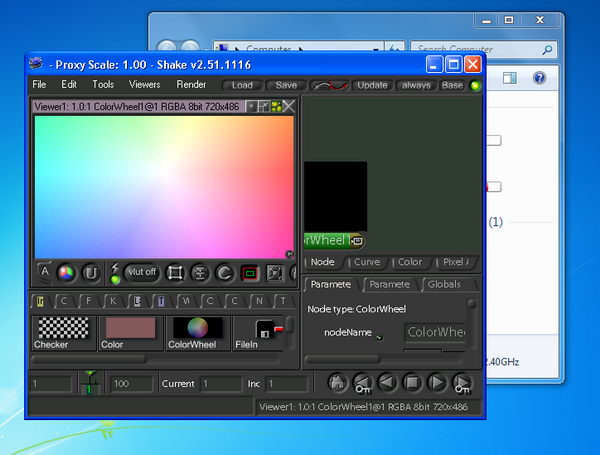Switch to the Curve tab
The width and height of the screenshot is (600, 455).
coord(366,262)
